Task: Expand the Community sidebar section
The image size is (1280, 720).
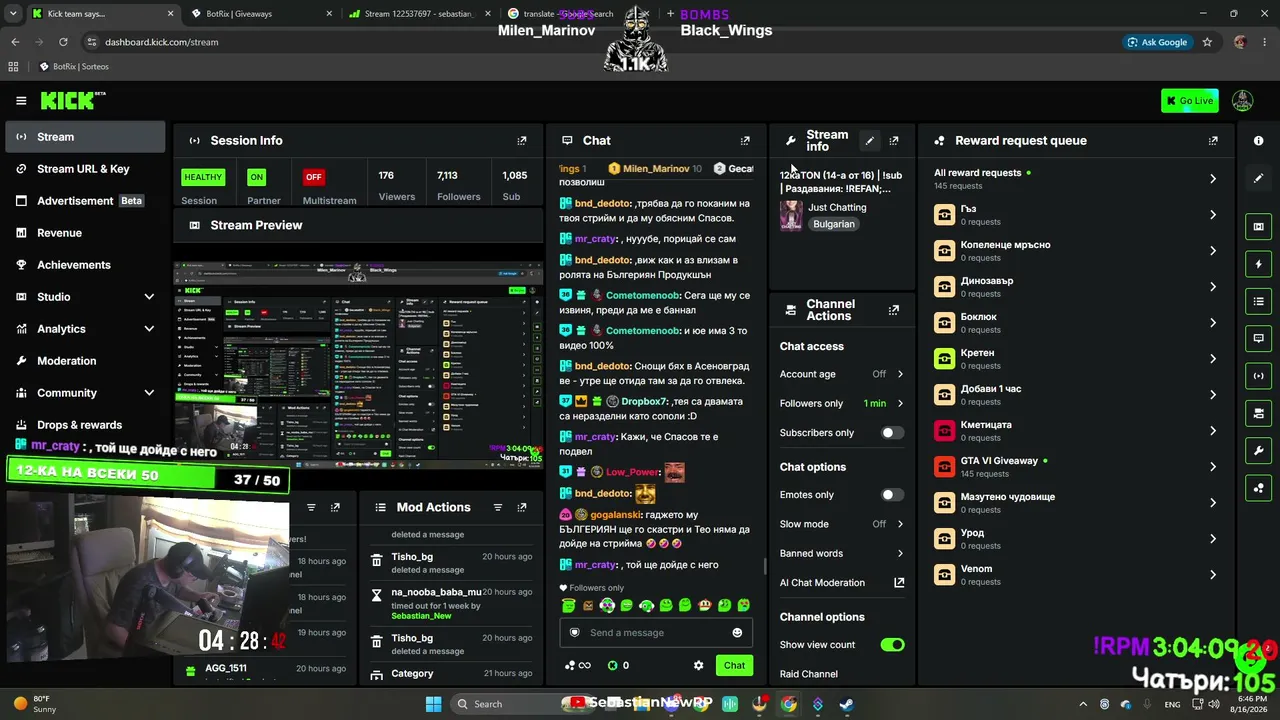Action: pyautogui.click(x=85, y=393)
